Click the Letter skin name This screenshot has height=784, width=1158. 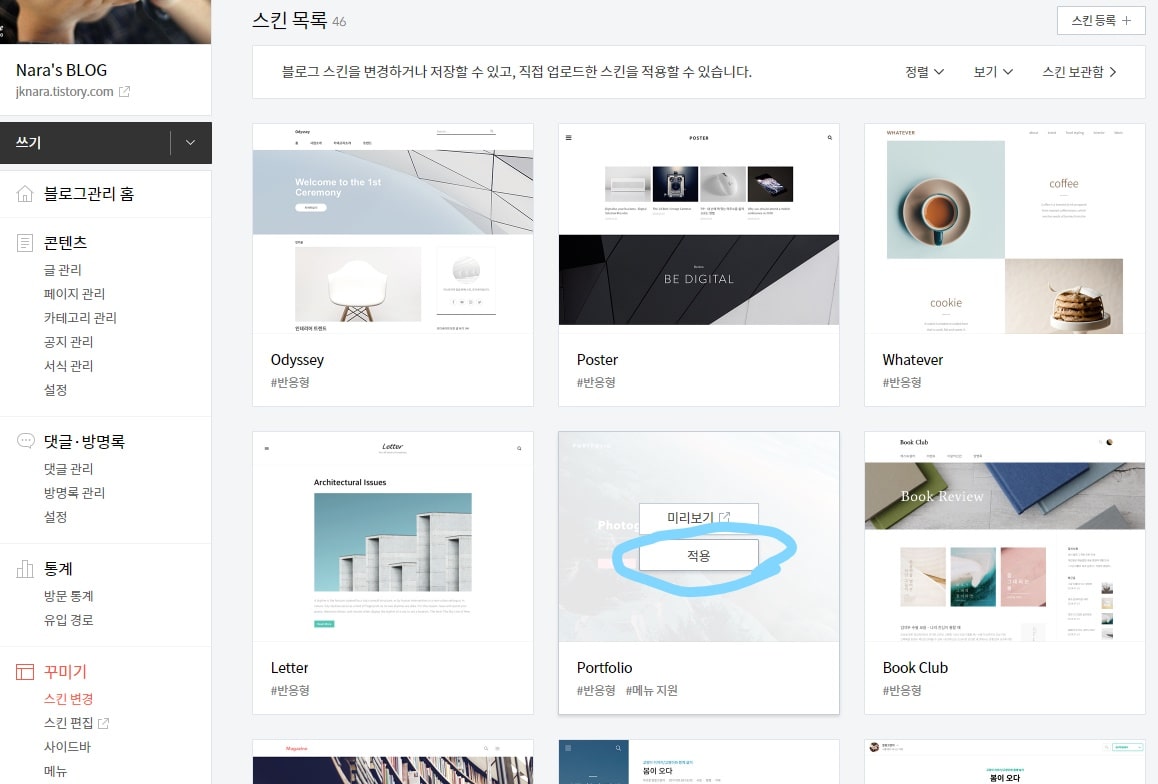(x=290, y=667)
